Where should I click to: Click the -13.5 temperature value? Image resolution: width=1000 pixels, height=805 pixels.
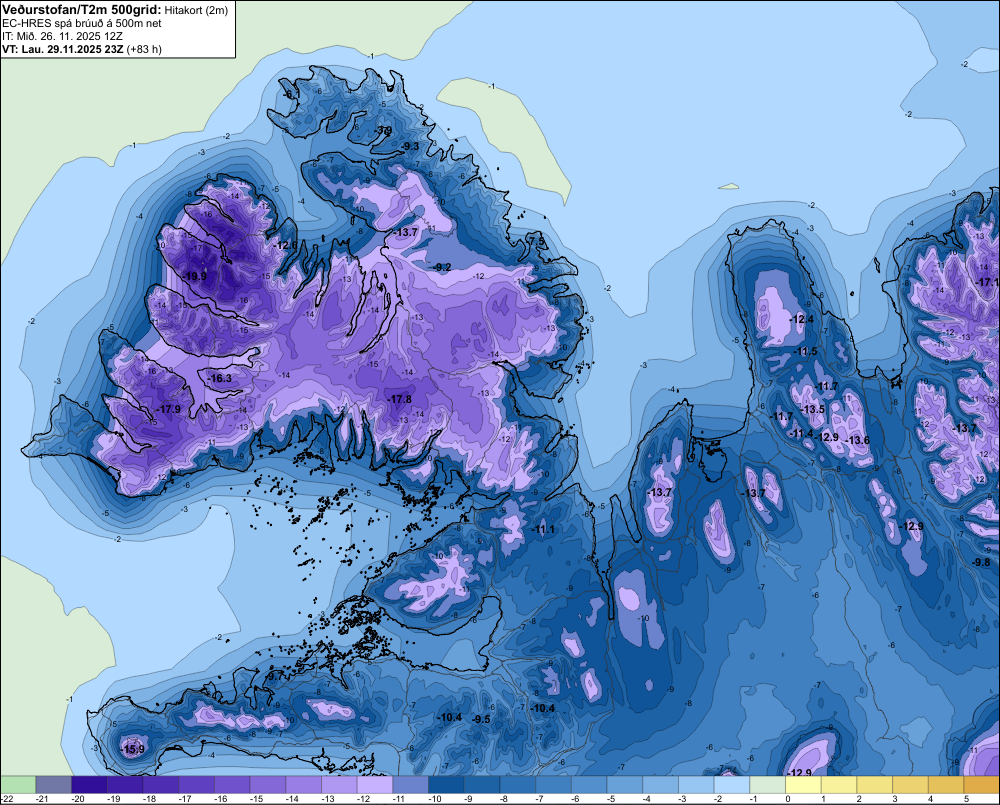pos(813,410)
